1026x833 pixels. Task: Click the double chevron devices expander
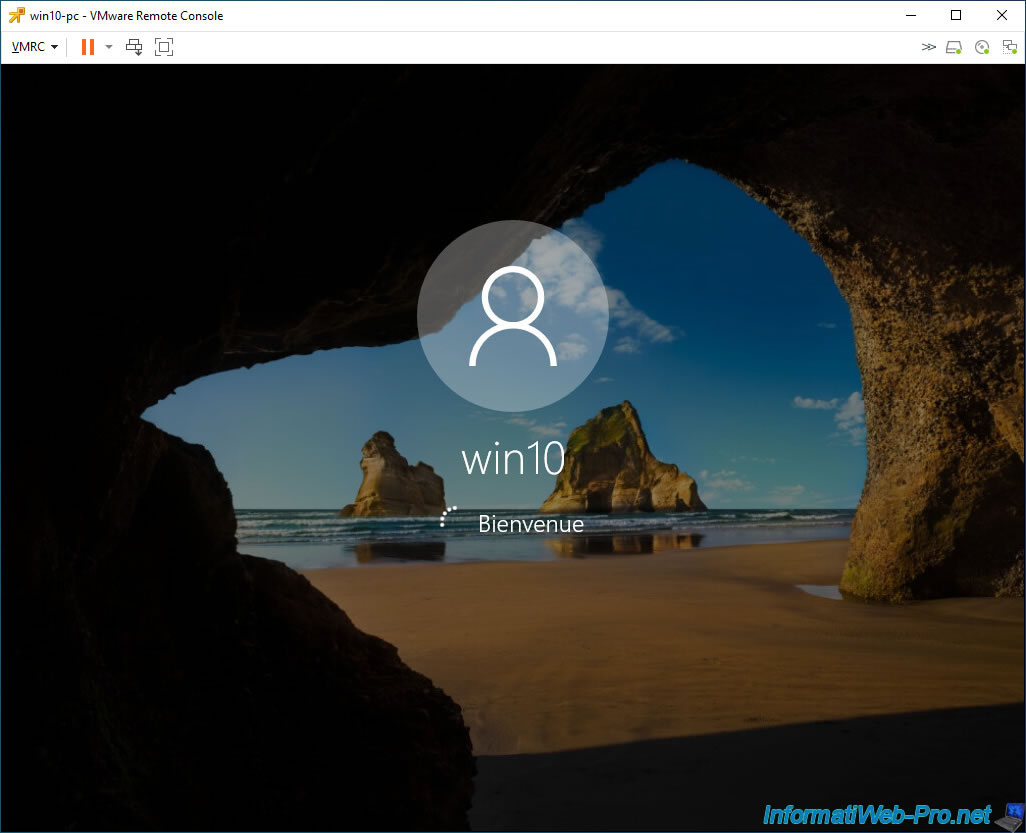(929, 47)
